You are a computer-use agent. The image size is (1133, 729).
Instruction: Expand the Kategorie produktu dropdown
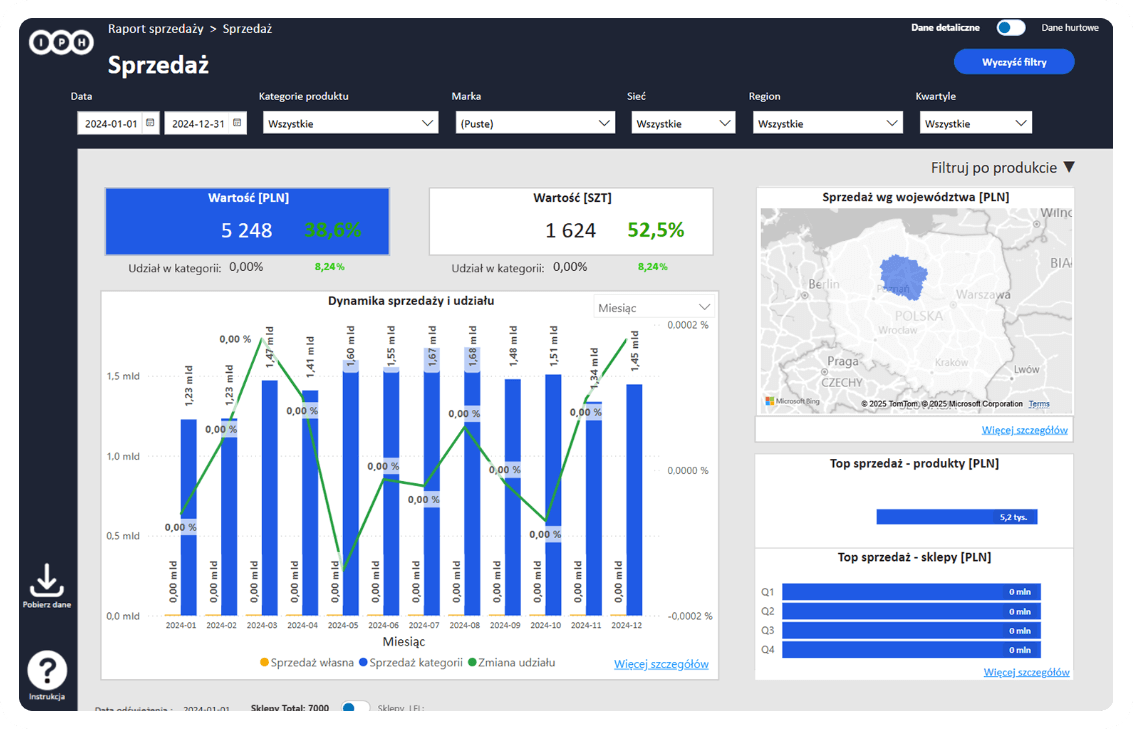pos(350,123)
